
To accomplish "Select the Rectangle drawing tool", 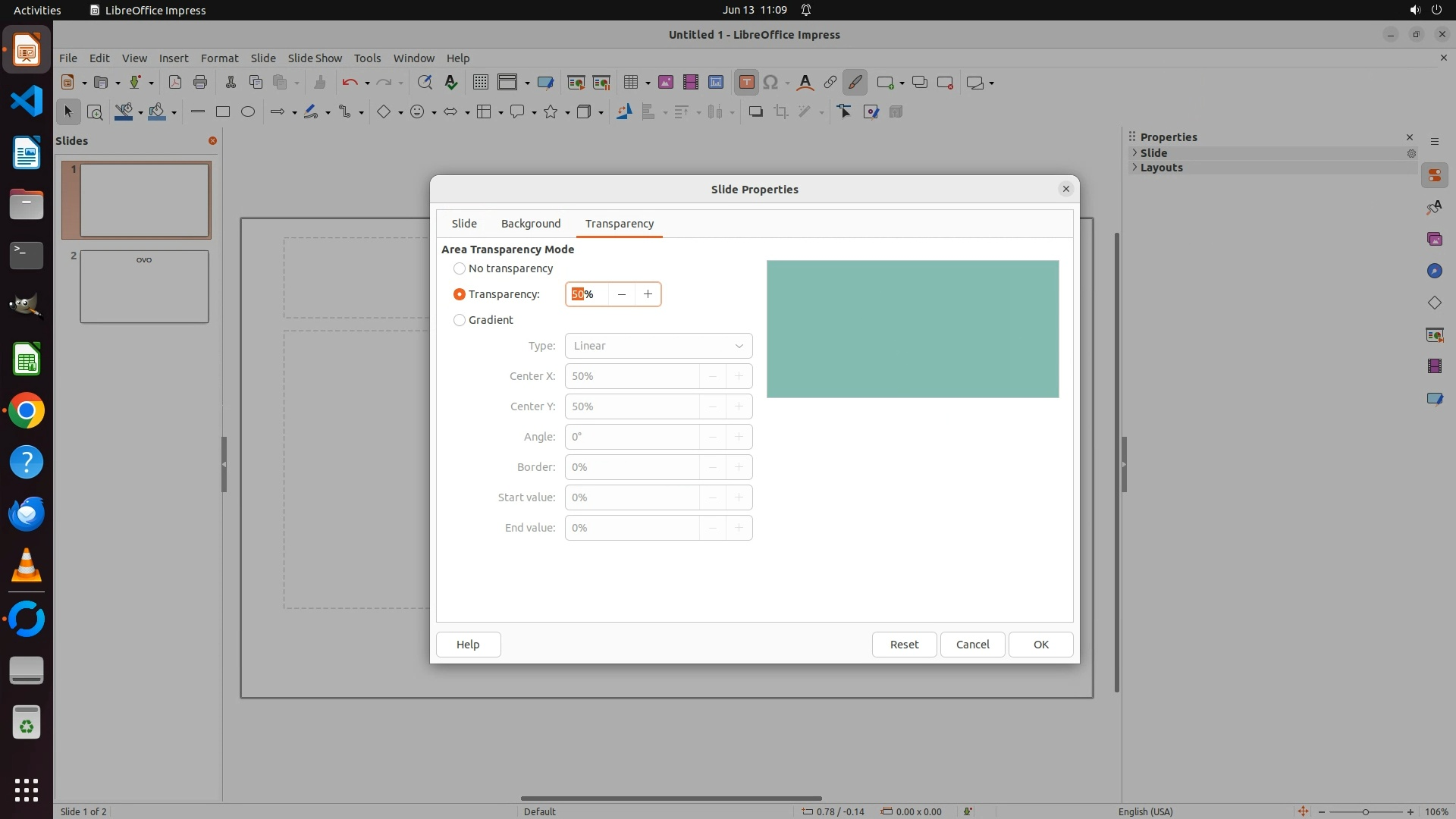I will coord(223,112).
